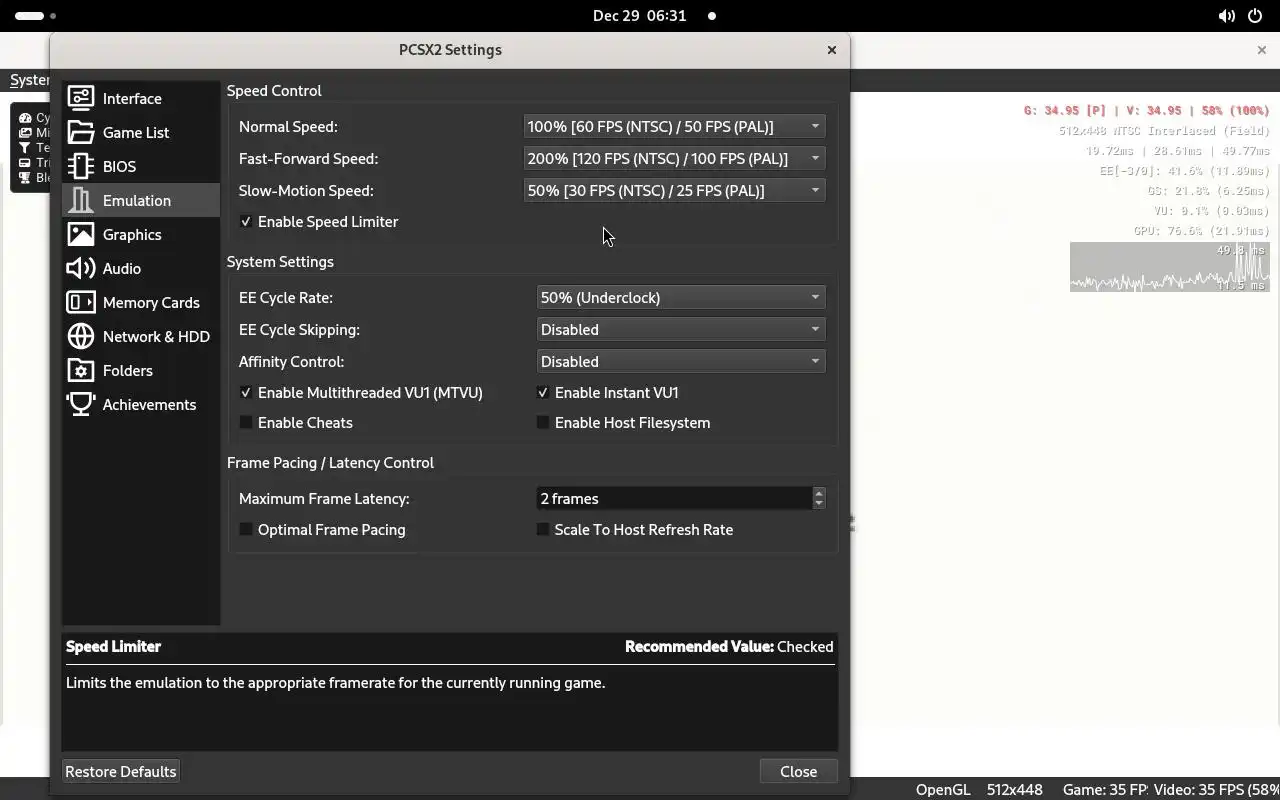1280x800 pixels.
Task: Click the Game: 35 FPS status text
Action: [x=1104, y=789]
